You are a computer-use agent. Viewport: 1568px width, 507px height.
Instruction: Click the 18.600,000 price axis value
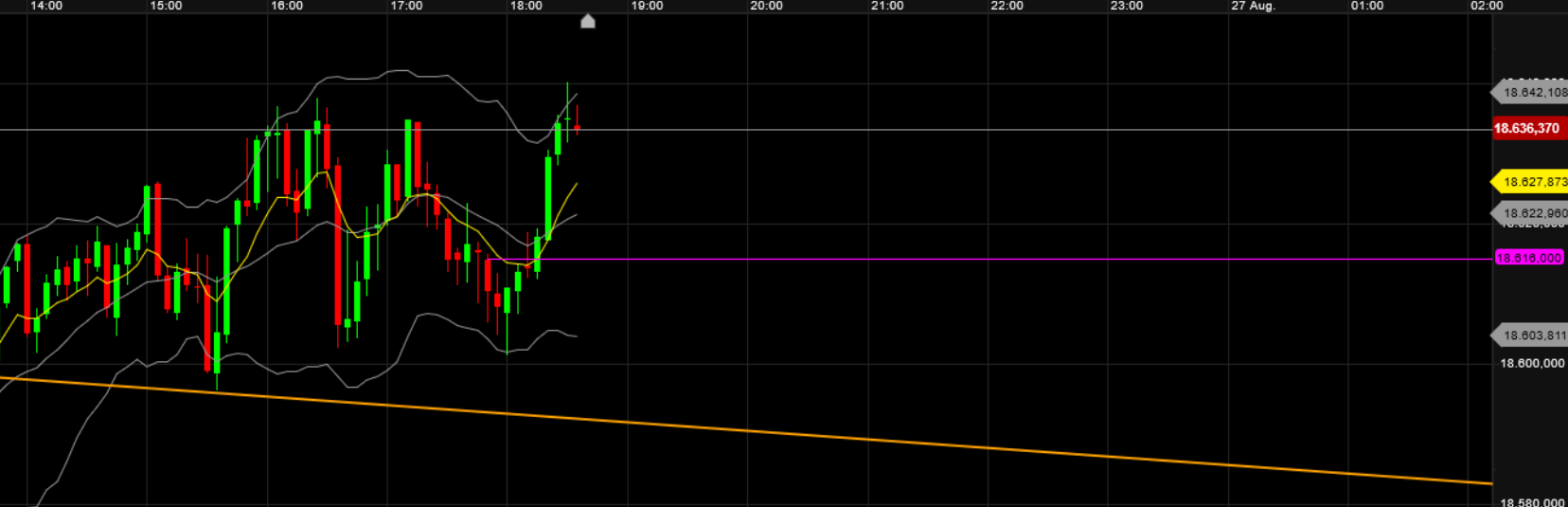[x=1533, y=363]
